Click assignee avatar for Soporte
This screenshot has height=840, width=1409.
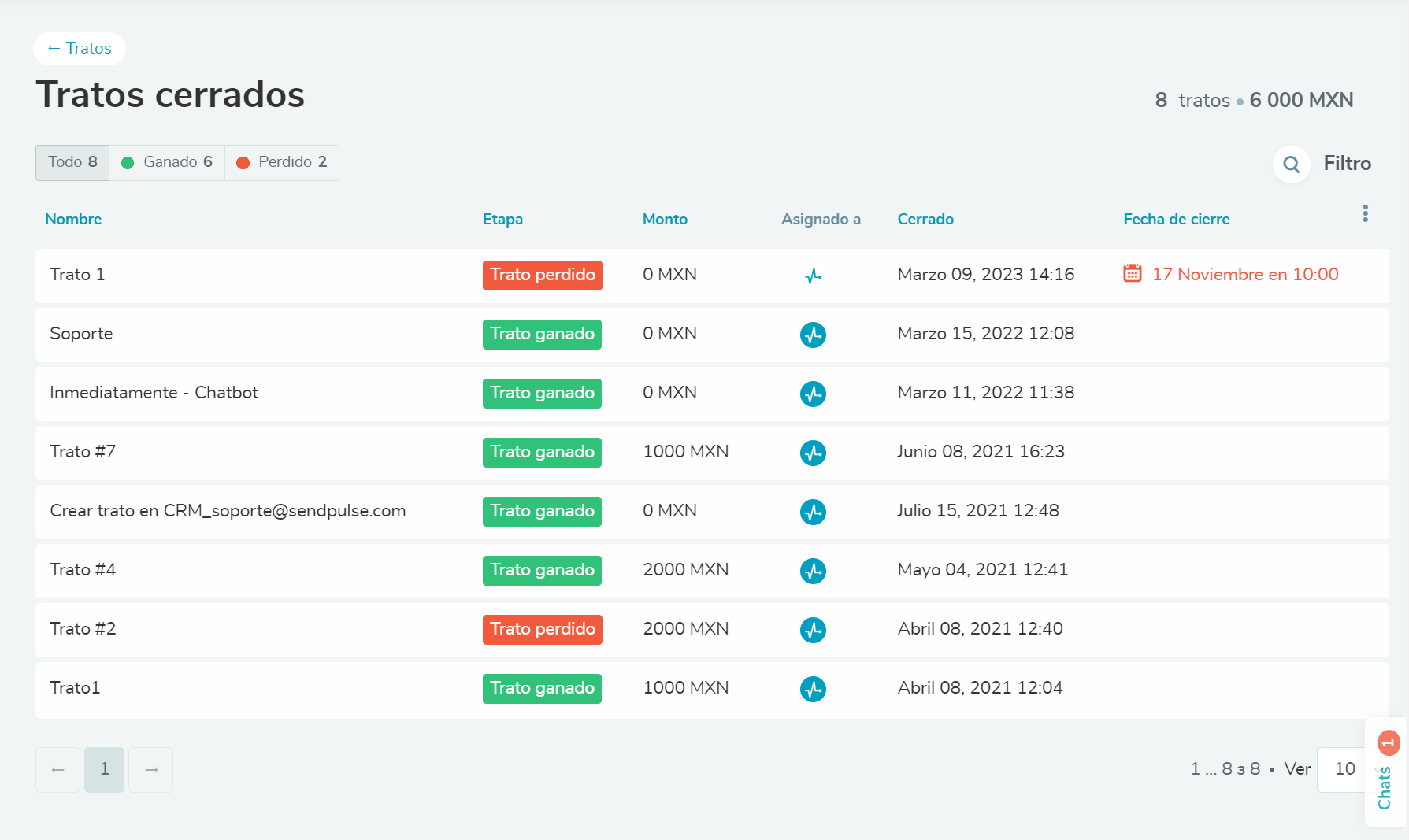(813, 335)
